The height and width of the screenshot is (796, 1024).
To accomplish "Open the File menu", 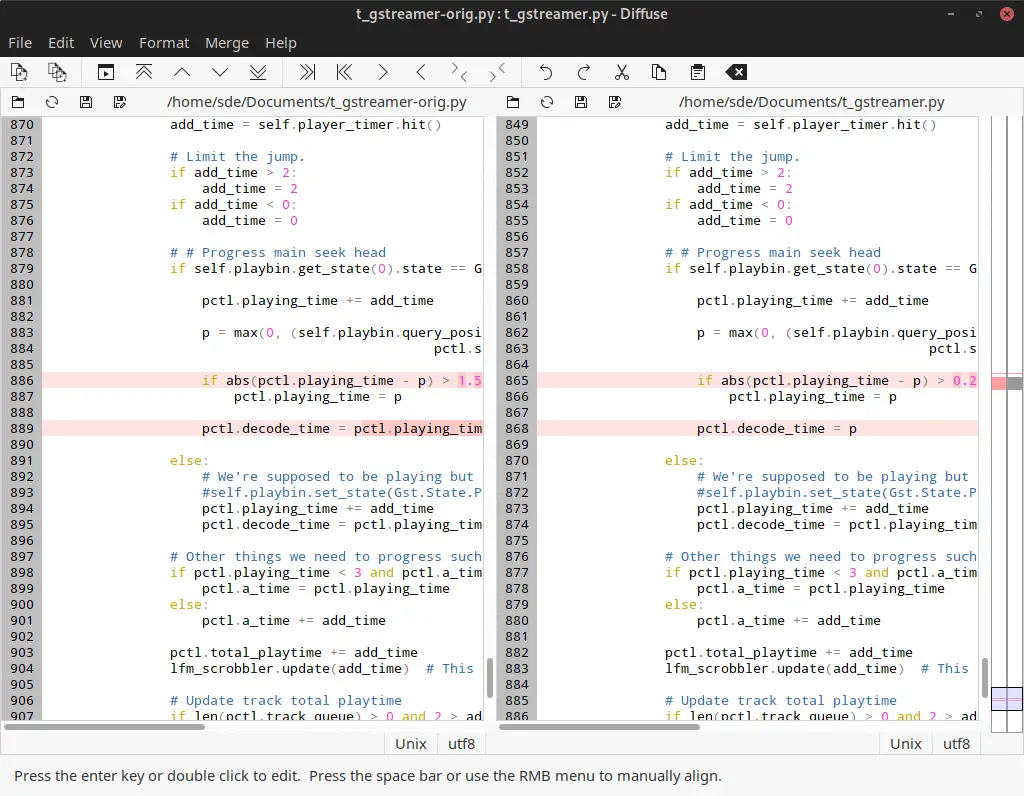I will [x=20, y=42].
